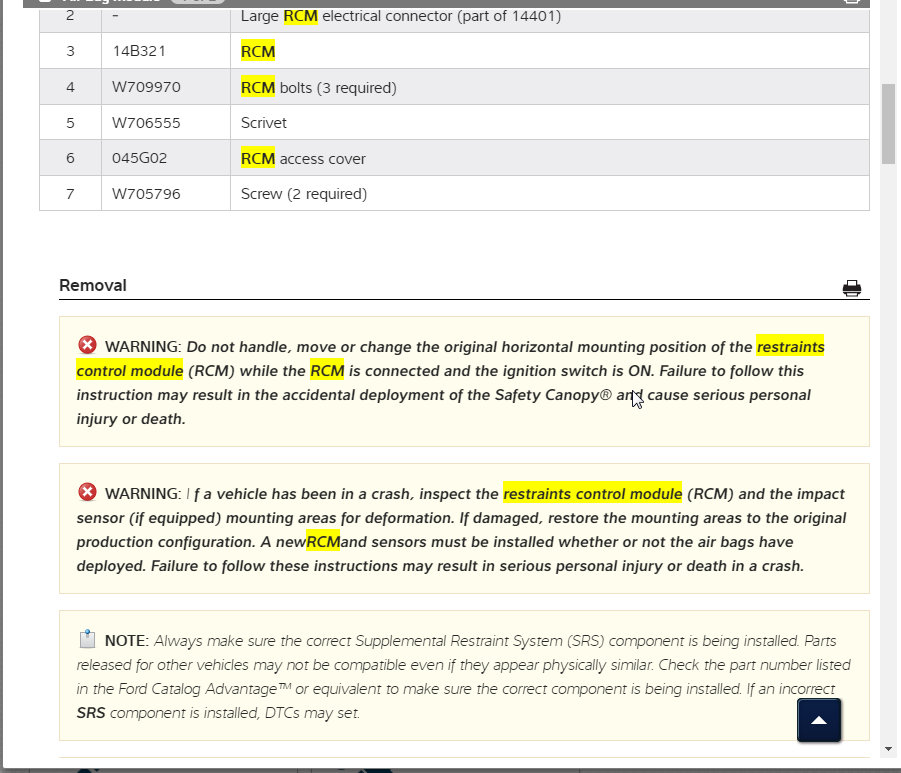Click 'Ford Catalog Advantage™' in the note
Screen dimensions: 901x773
(x=205, y=689)
